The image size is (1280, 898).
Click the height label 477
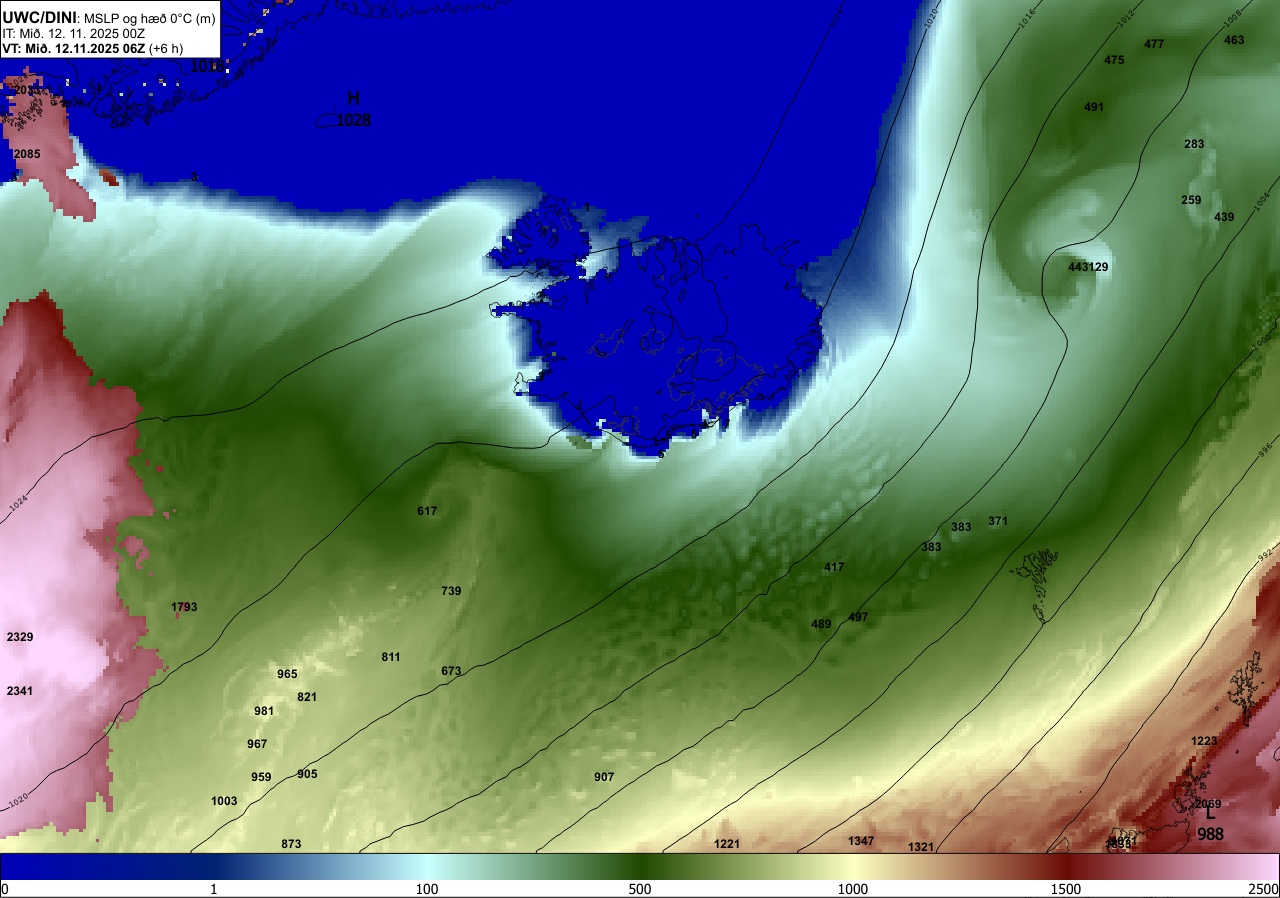[x=1154, y=44]
